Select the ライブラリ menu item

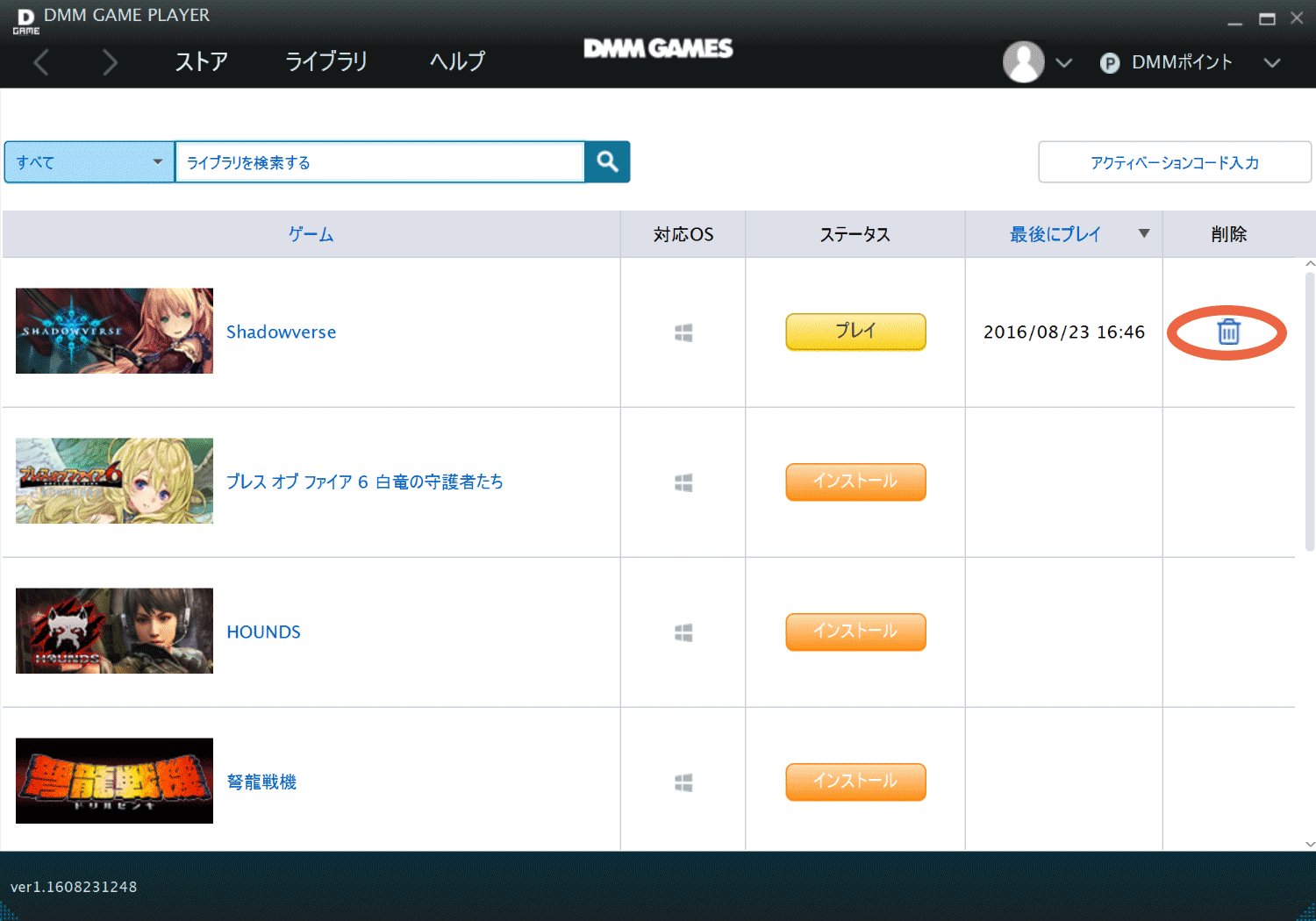click(325, 61)
